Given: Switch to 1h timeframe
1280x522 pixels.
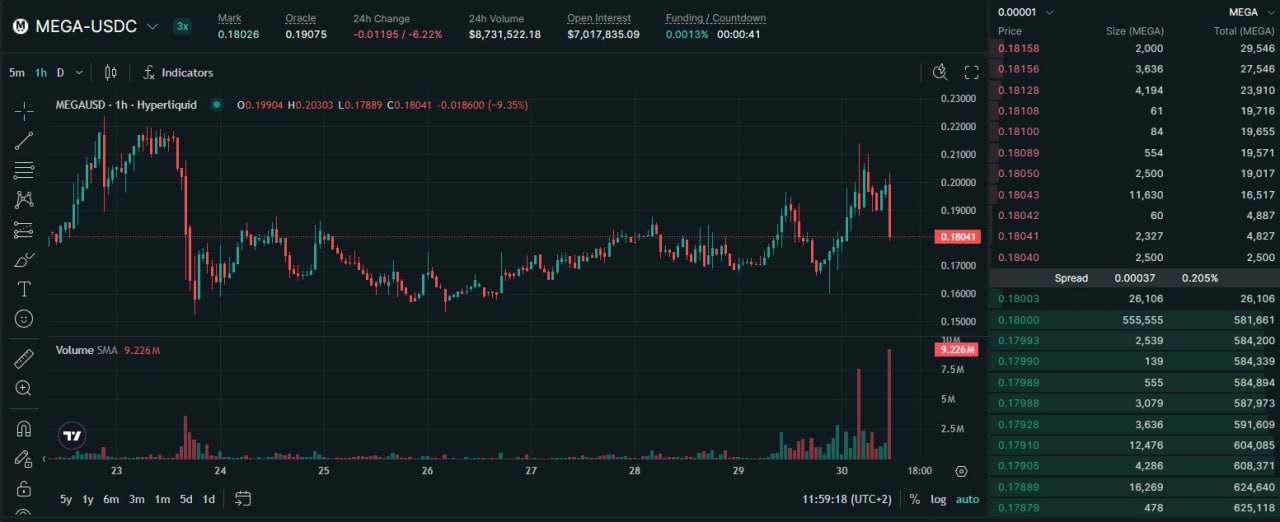Looking at the screenshot, I should [x=41, y=72].
